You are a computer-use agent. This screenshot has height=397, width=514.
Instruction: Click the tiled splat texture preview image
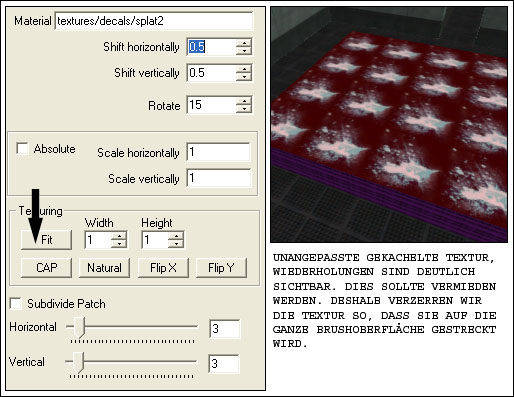coord(389,124)
